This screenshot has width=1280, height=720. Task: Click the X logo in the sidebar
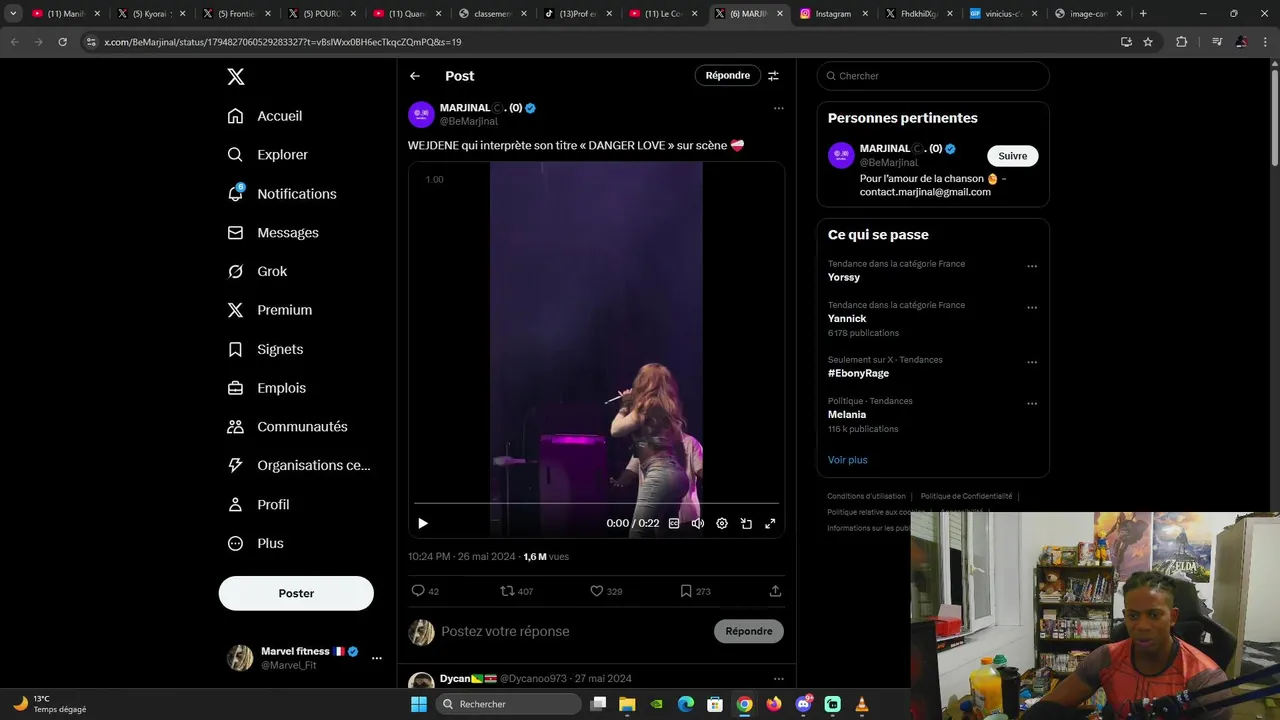coord(235,77)
